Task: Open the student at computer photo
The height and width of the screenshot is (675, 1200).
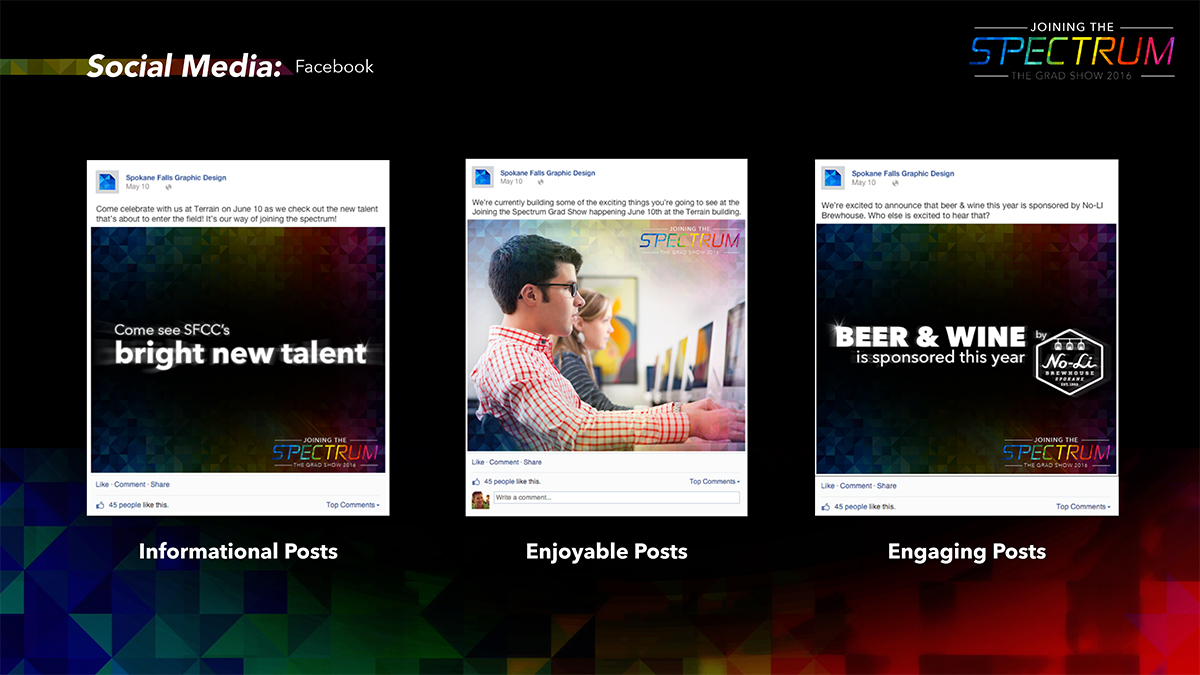Action: [606, 335]
